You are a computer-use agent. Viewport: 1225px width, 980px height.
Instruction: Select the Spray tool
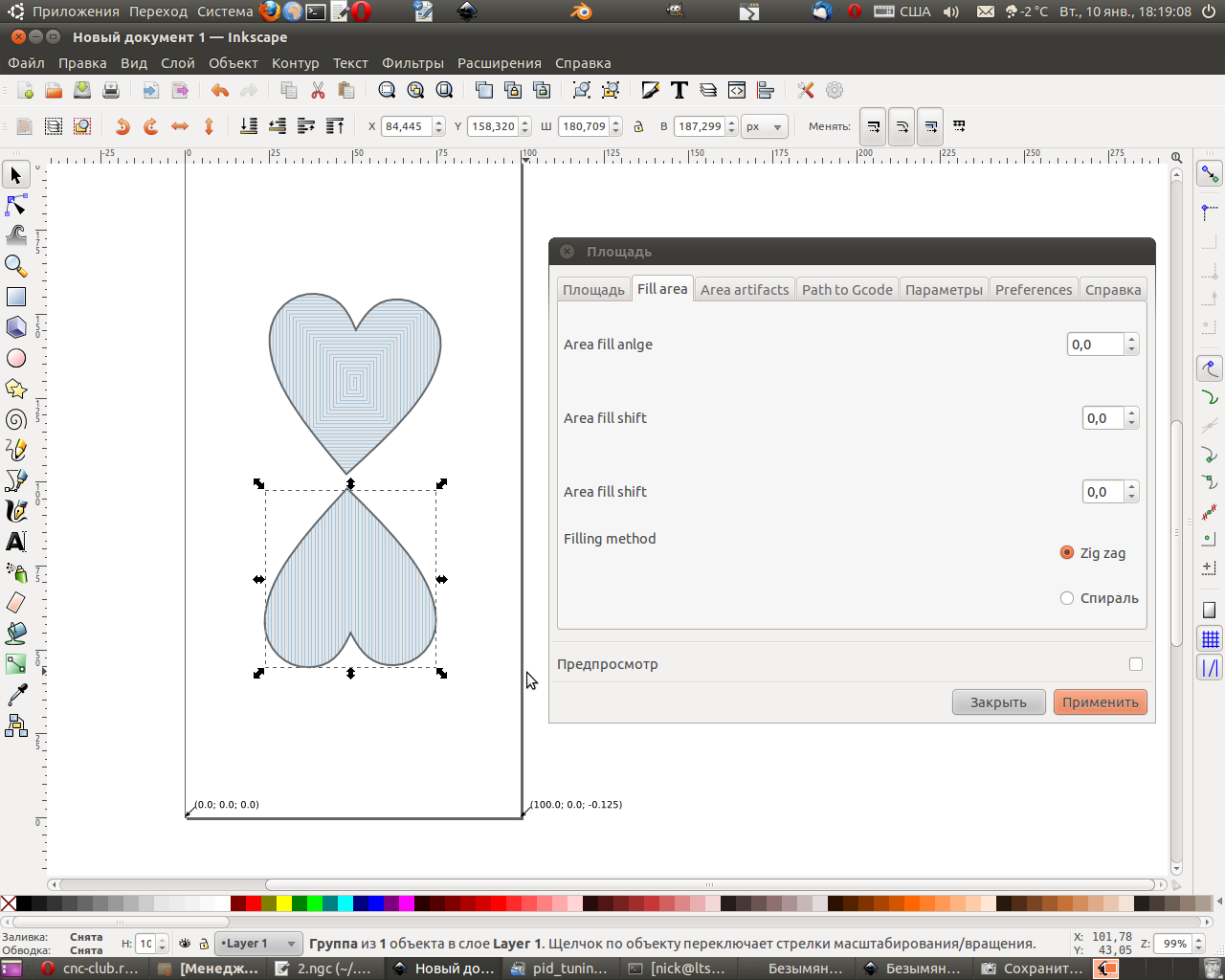coord(16,572)
